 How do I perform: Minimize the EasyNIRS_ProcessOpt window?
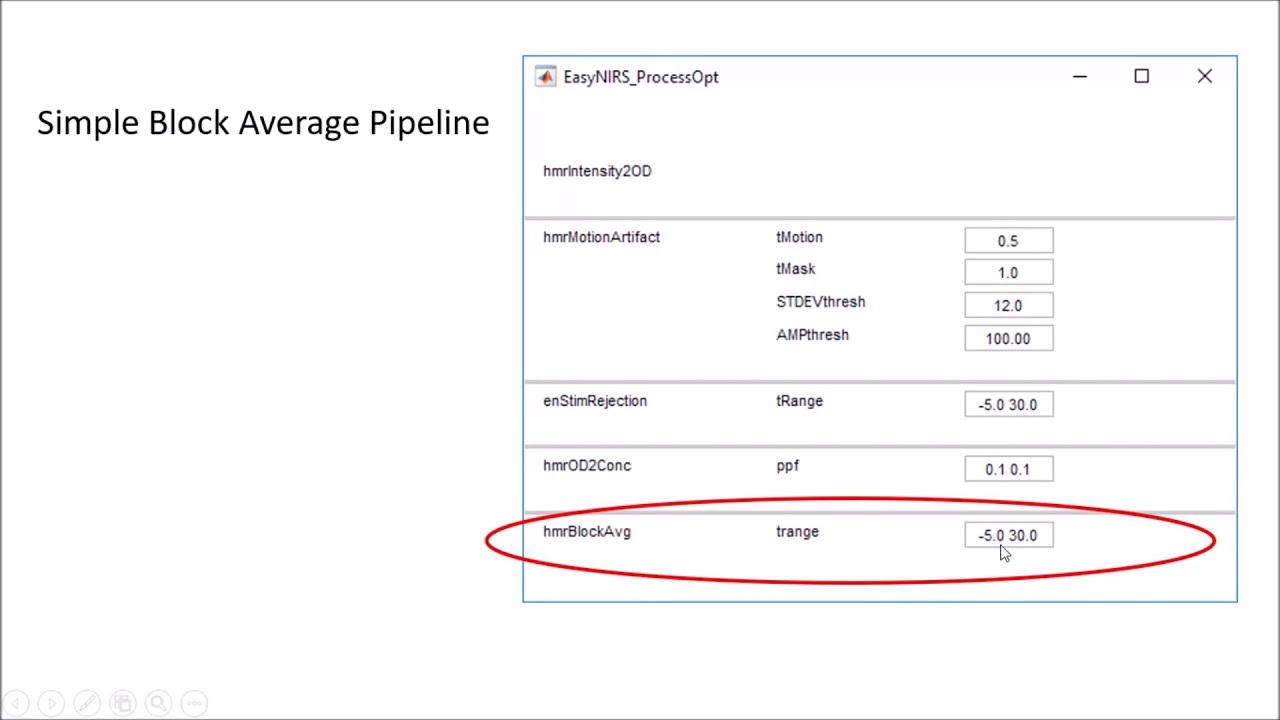click(1080, 77)
